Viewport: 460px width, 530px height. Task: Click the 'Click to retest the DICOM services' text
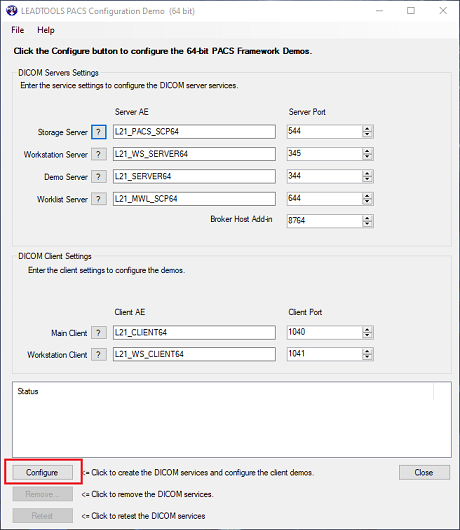pyautogui.click(x=148, y=516)
